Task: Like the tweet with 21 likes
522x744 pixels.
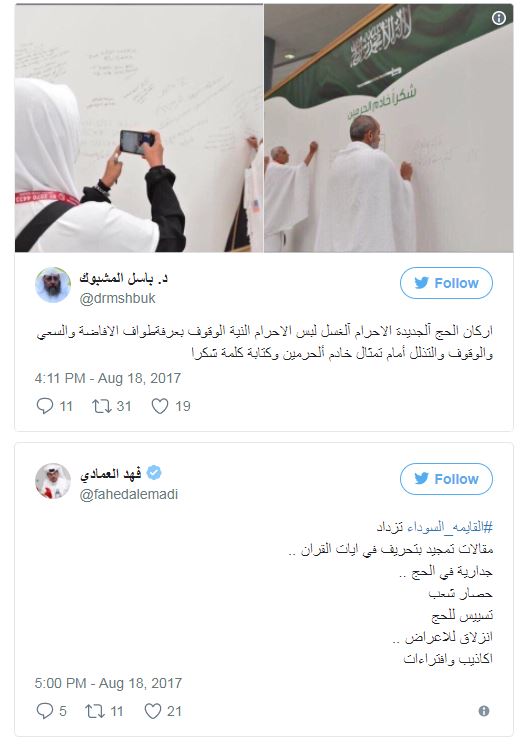Action: pyautogui.click(x=153, y=711)
